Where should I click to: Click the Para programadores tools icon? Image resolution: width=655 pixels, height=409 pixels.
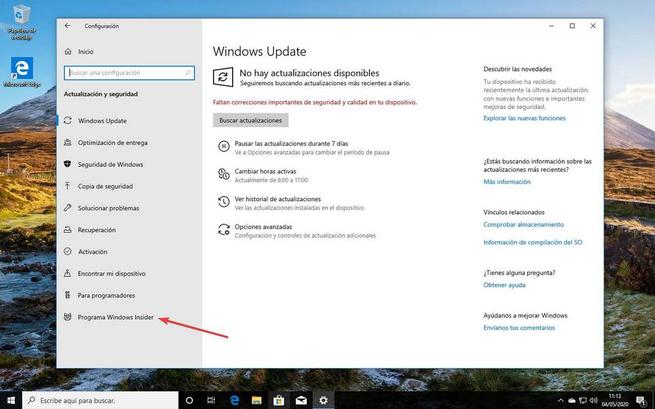tap(67, 295)
